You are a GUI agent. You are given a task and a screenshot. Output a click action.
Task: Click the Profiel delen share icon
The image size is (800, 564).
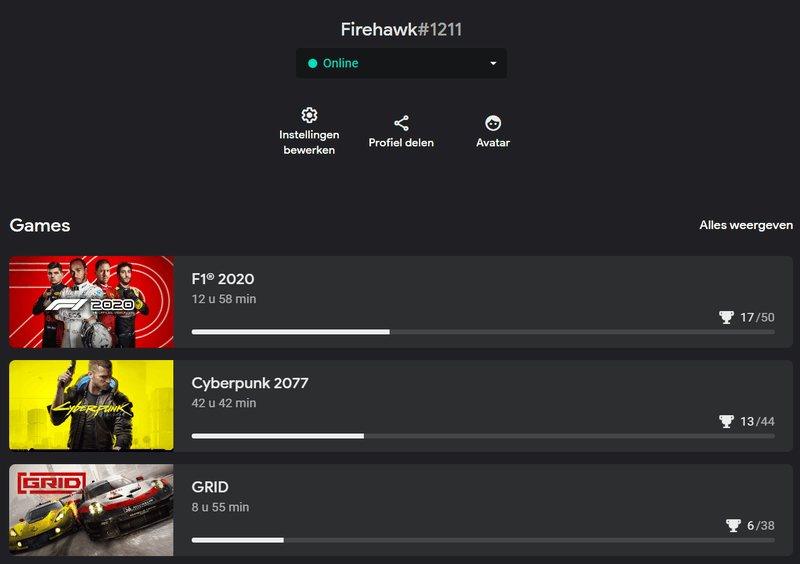click(x=402, y=123)
